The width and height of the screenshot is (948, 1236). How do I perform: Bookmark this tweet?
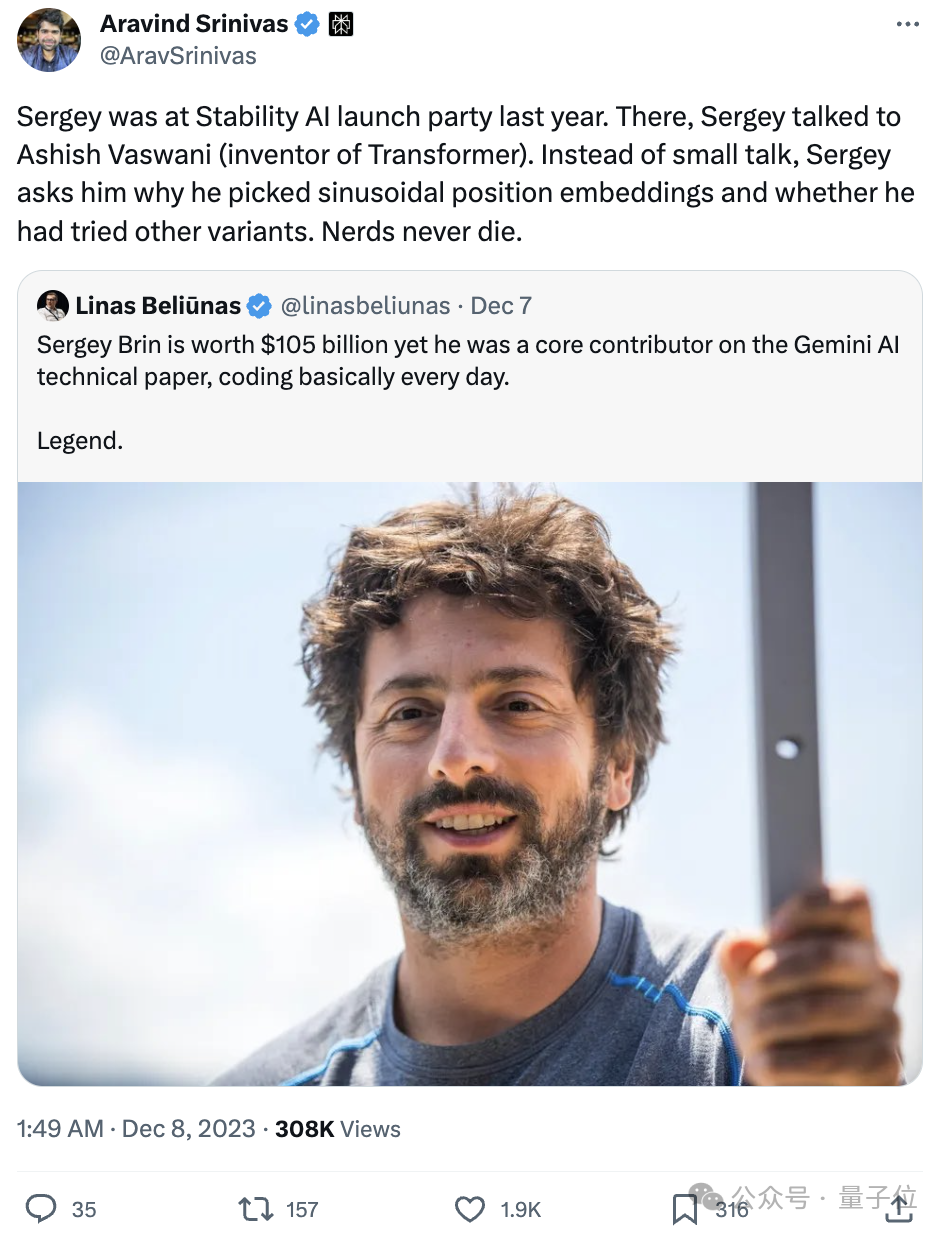[685, 1209]
